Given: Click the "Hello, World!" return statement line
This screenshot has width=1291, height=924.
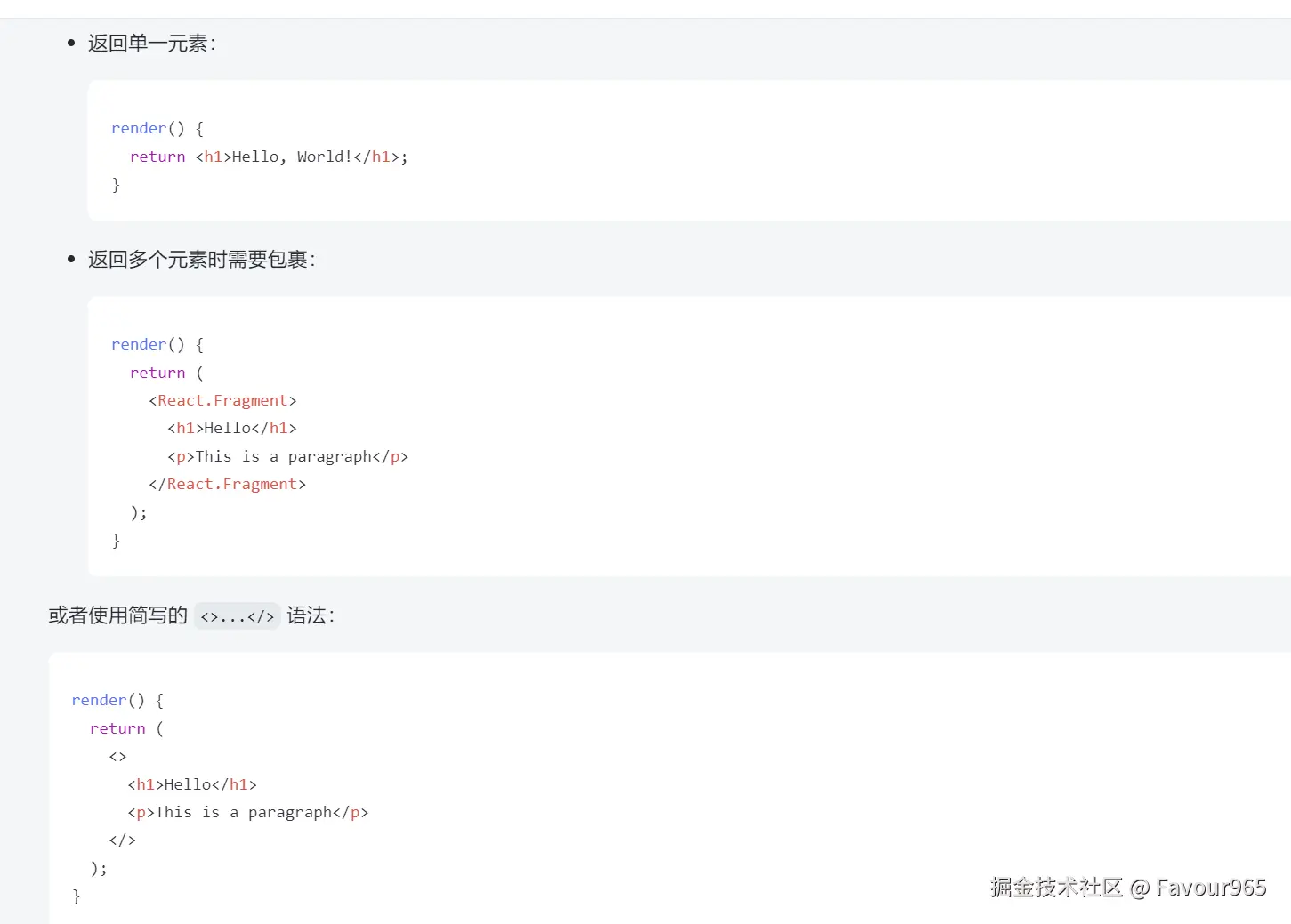Looking at the screenshot, I should tap(268, 157).
